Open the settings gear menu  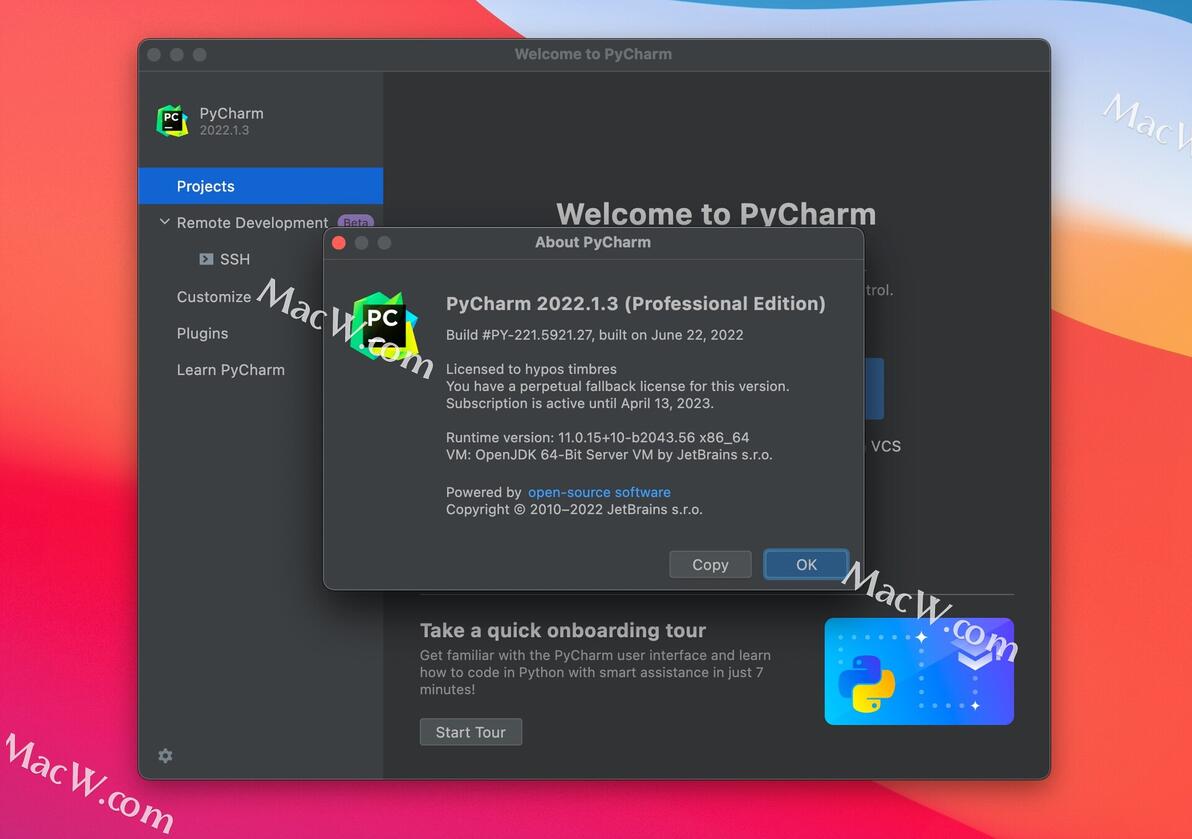click(165, 755)
